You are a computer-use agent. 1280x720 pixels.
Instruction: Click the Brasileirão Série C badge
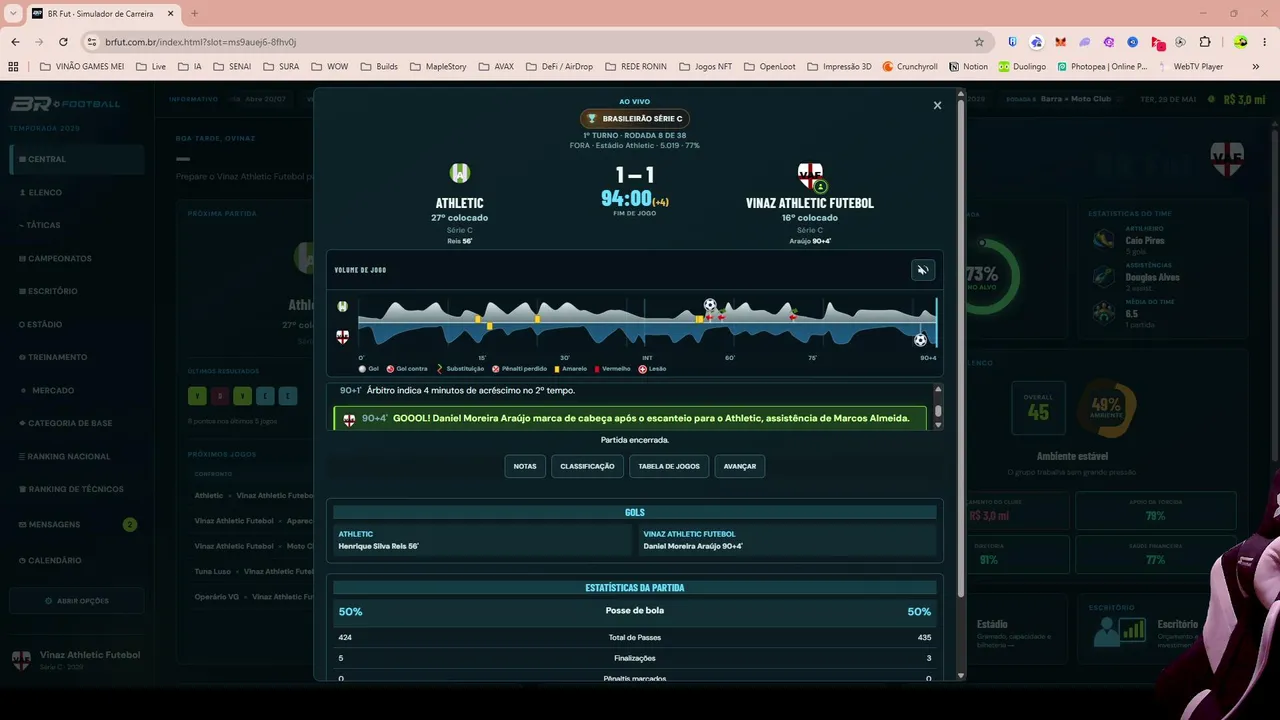tap(635, 119)
